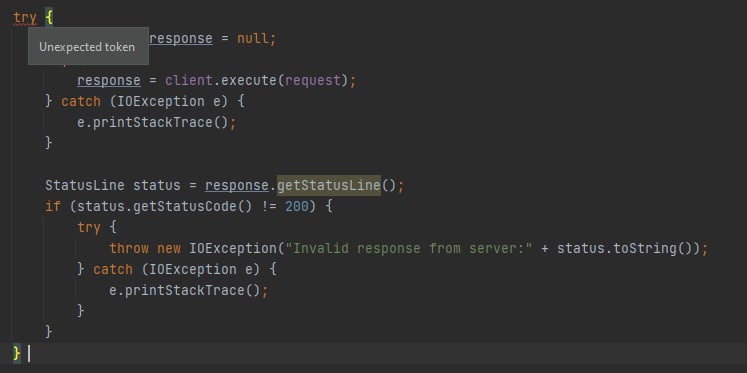The image size is (747, 373).
Task: Click string "Invalid response from server:"
Action: click(408, 248)
